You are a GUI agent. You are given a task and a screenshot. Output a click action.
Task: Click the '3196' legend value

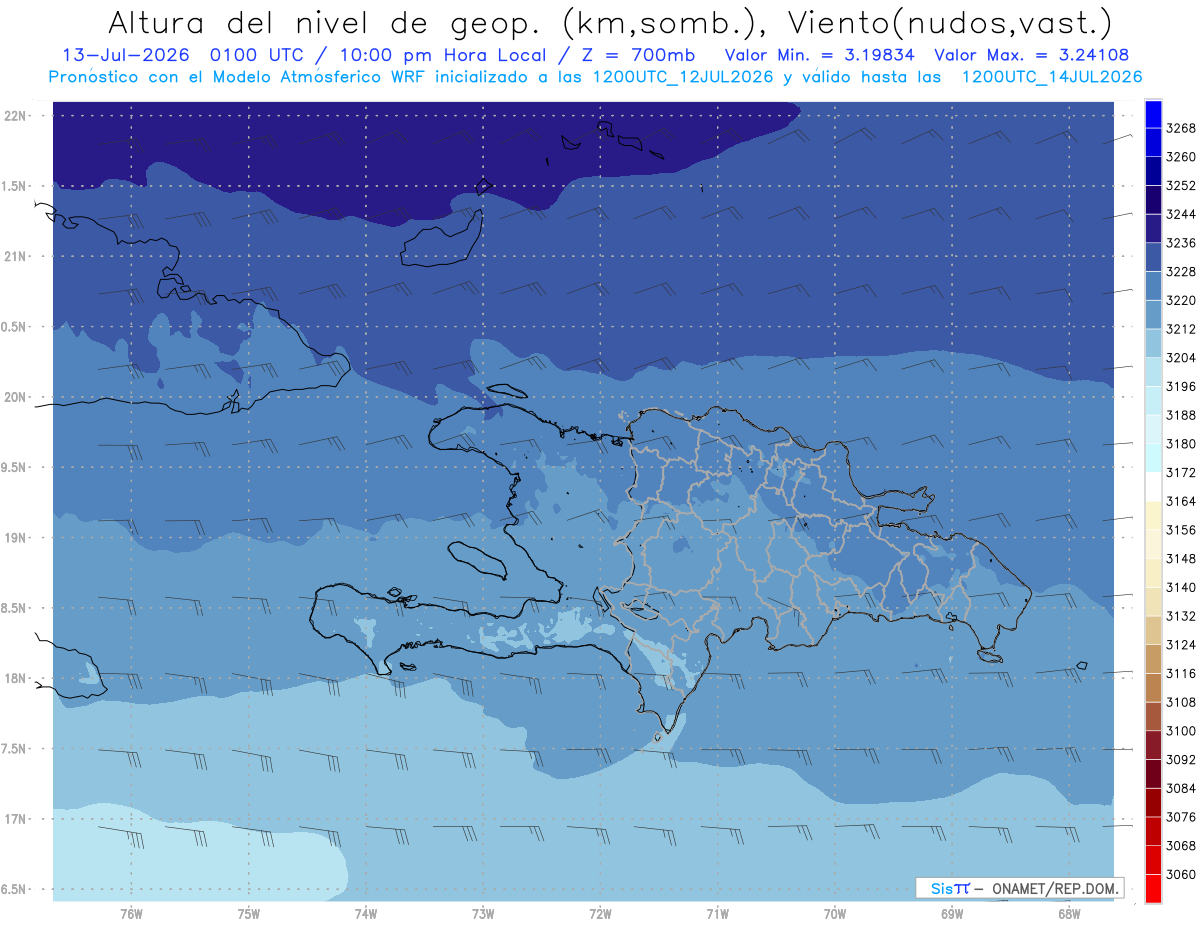click(1181, 387)
